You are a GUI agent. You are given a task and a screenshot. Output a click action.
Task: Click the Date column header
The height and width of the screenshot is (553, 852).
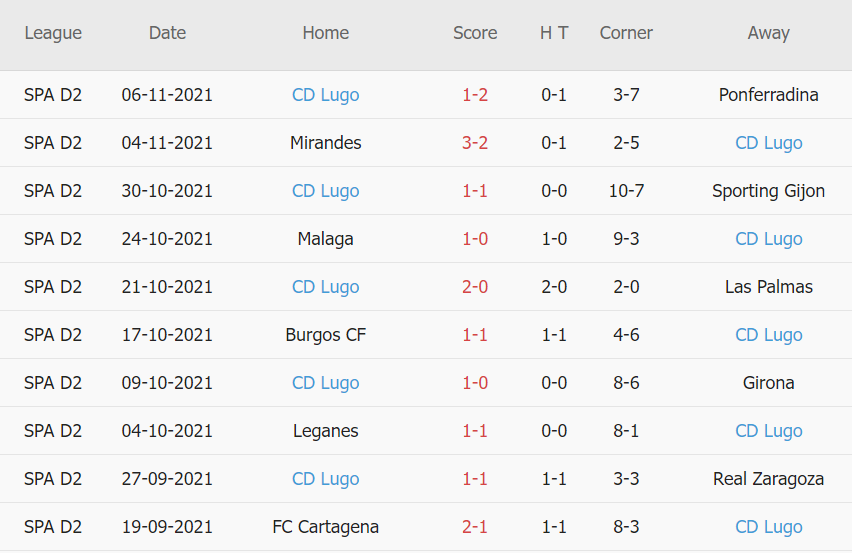pos(167,33)
